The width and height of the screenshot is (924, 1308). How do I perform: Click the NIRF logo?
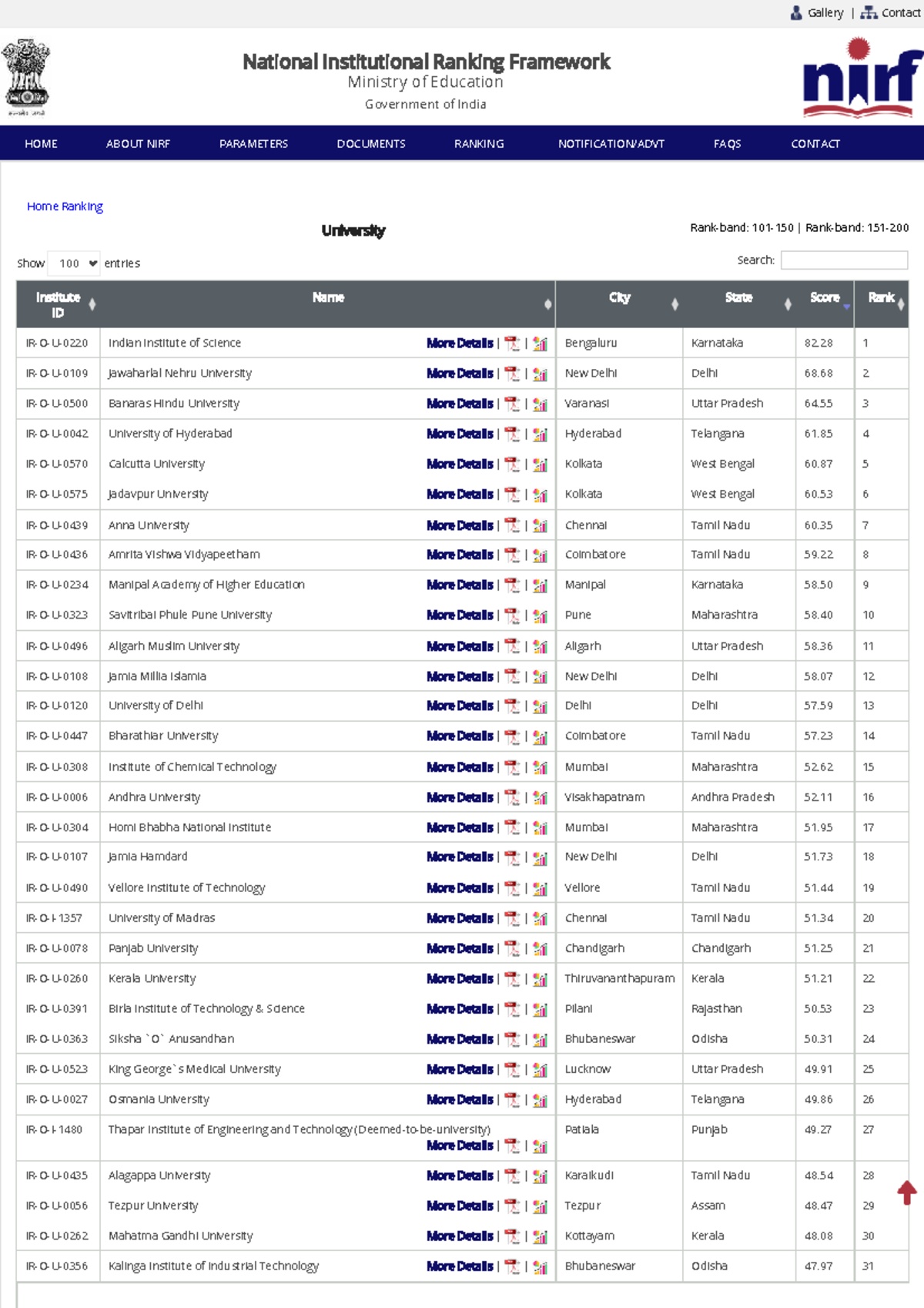click(x=862, y=78)
